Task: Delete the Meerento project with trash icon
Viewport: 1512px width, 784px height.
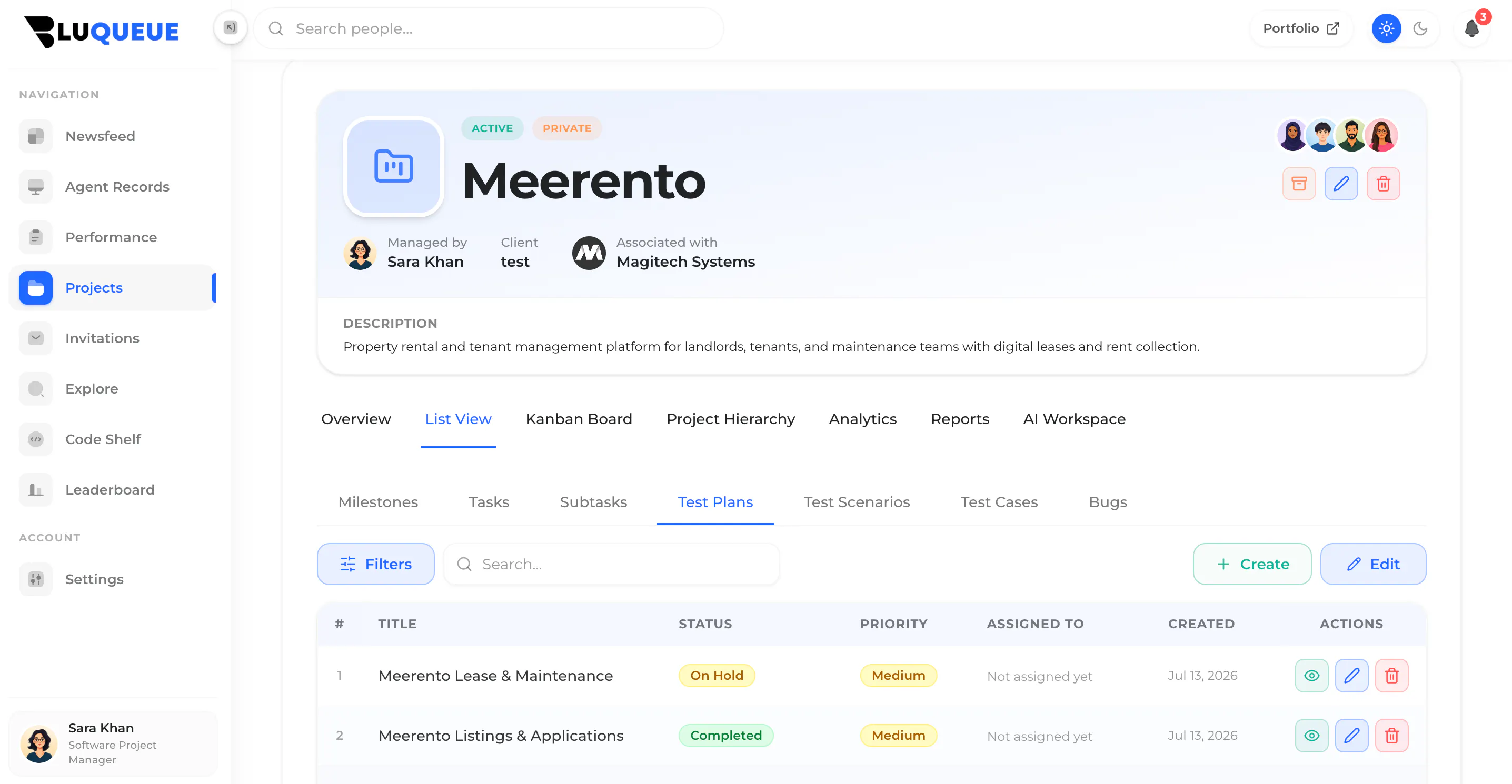Action: tap(1384, 184)
